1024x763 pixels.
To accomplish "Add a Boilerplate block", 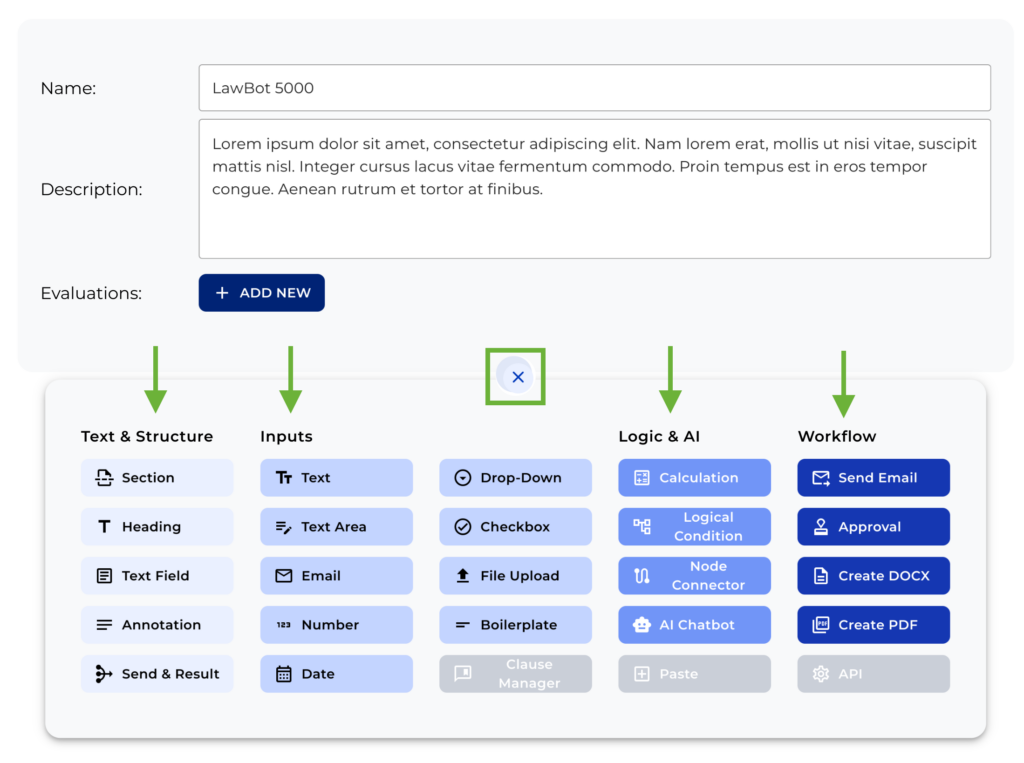I will pos(515,624).
